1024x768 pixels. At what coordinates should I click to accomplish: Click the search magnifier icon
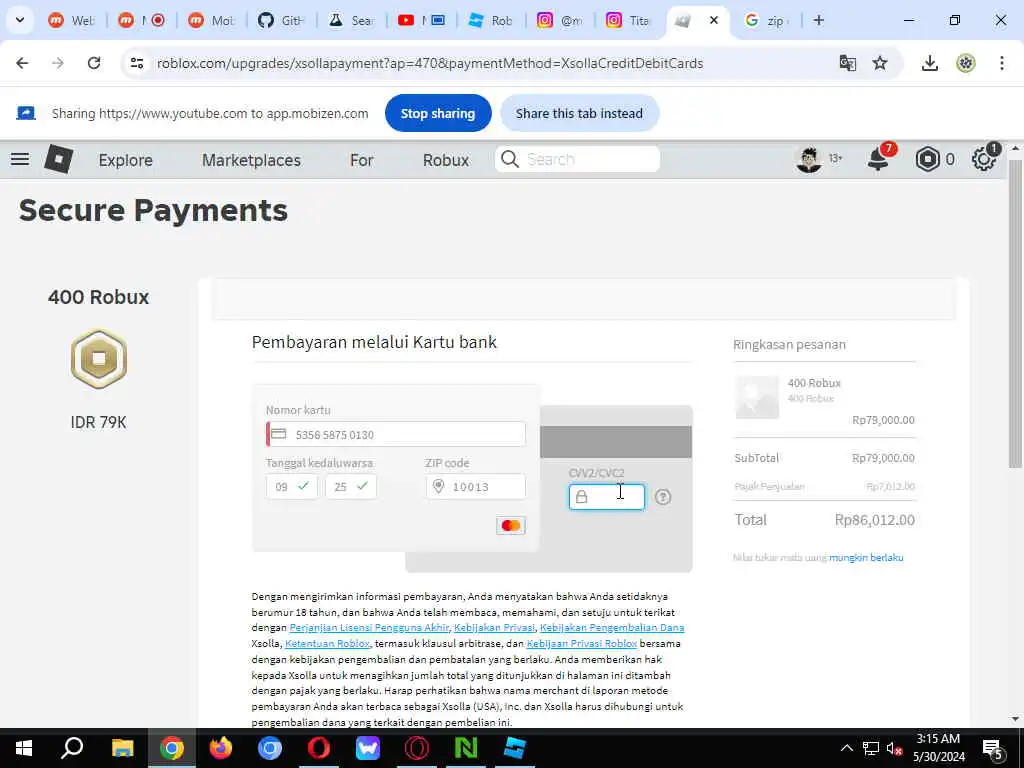(x=509, y=159)
